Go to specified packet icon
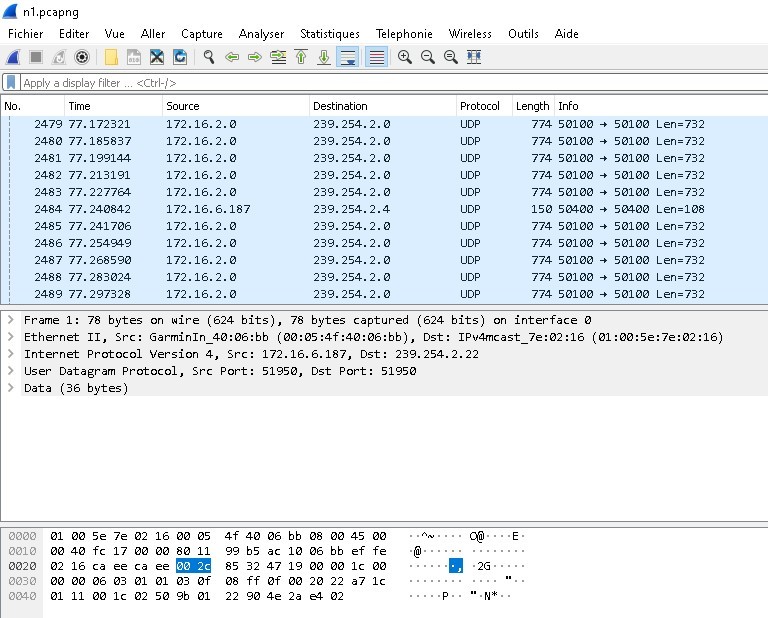 coord(278,57)
